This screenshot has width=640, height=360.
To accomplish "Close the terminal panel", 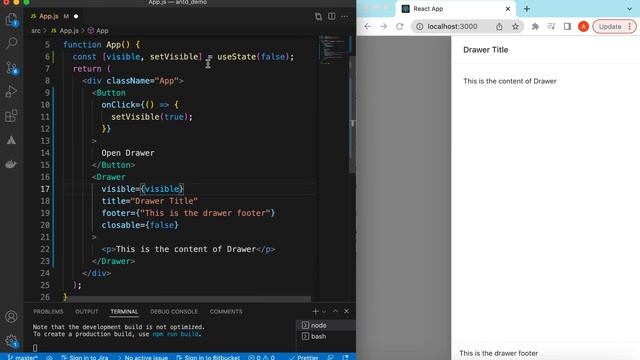I will coord(347,311).
